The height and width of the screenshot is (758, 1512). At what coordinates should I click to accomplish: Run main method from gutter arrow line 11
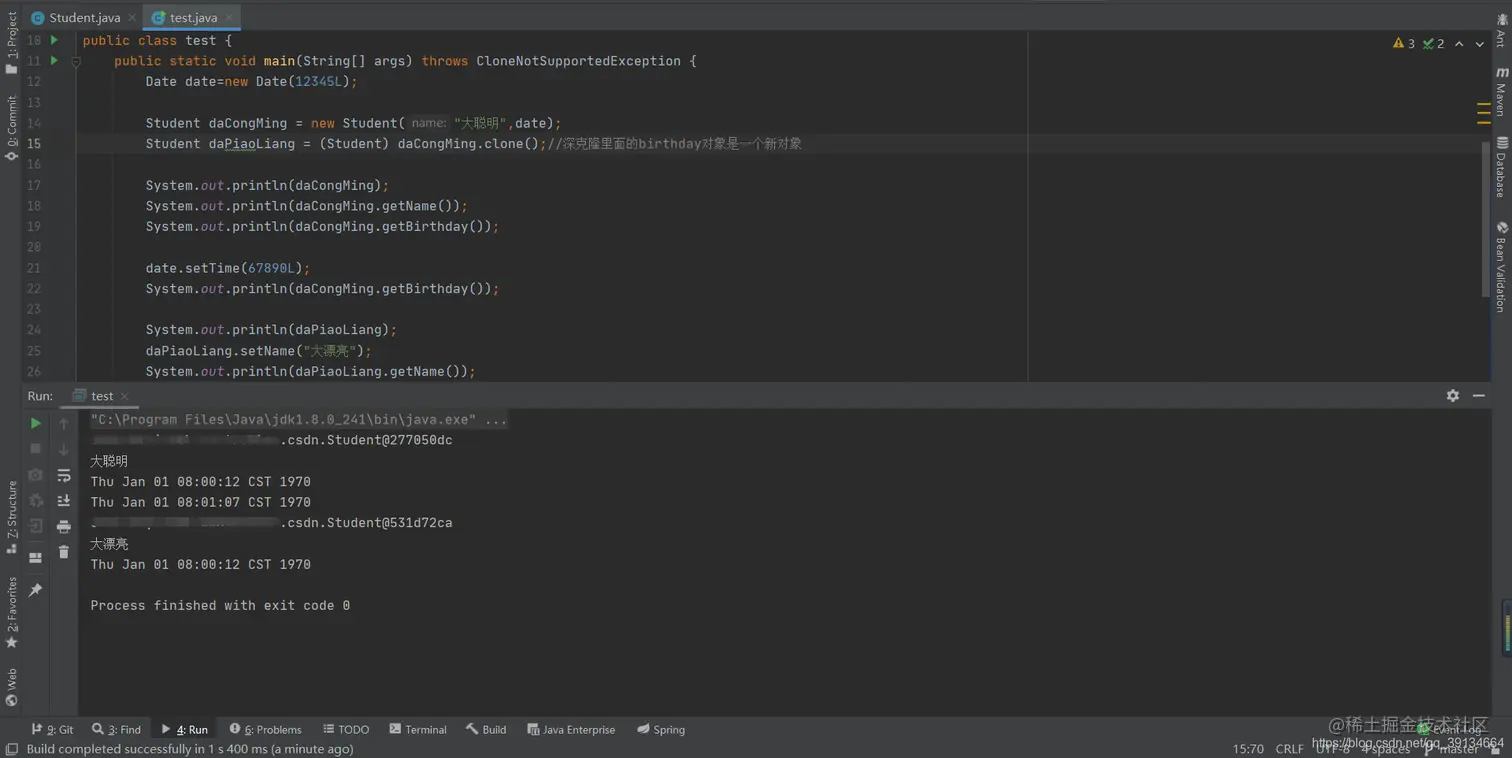pyautogui.click(x=54, y=61)
